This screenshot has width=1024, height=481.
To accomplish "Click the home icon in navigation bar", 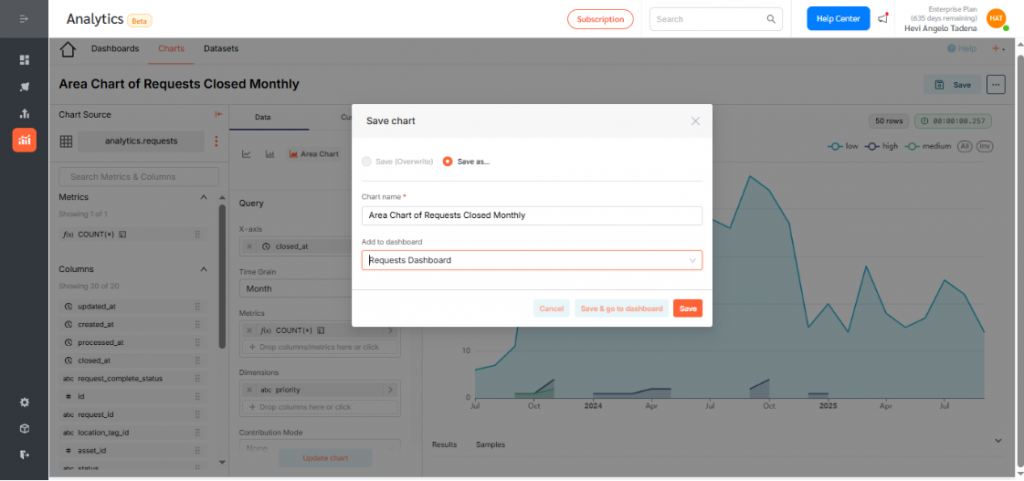I will coord(68,49).
